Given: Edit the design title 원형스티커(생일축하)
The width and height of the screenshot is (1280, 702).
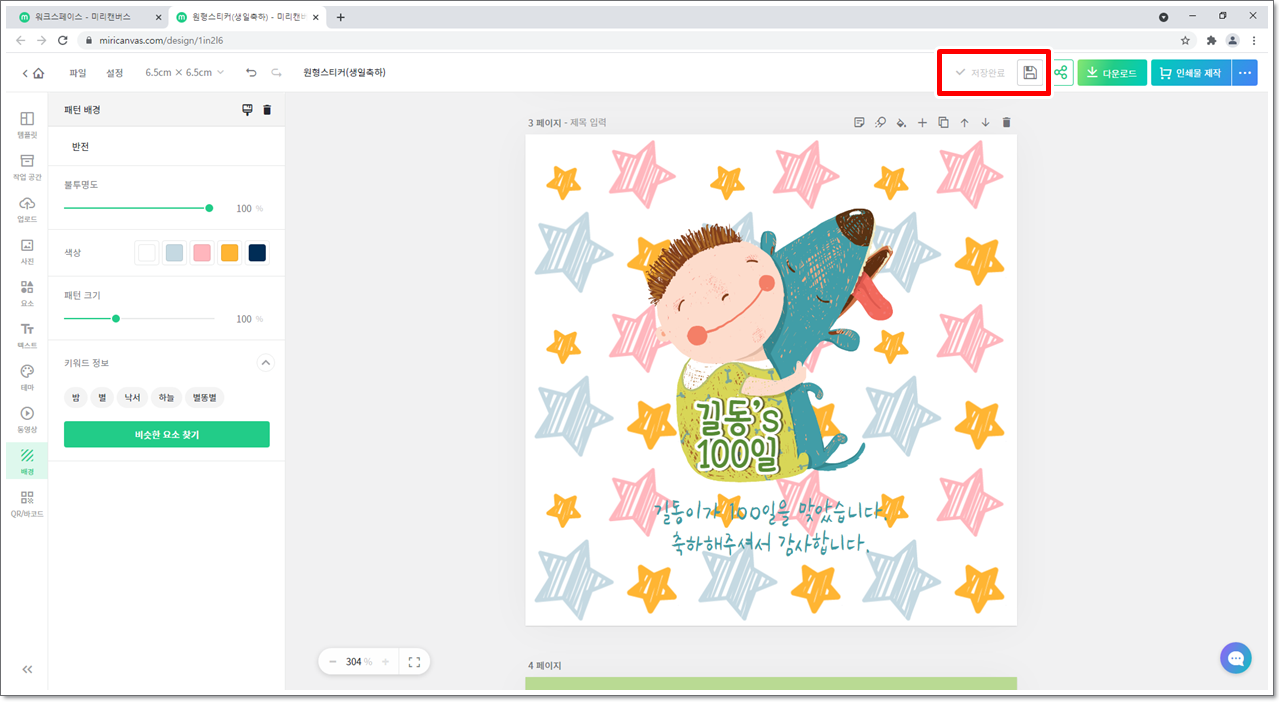Looking at the screenshot, I should pos(345,73).
